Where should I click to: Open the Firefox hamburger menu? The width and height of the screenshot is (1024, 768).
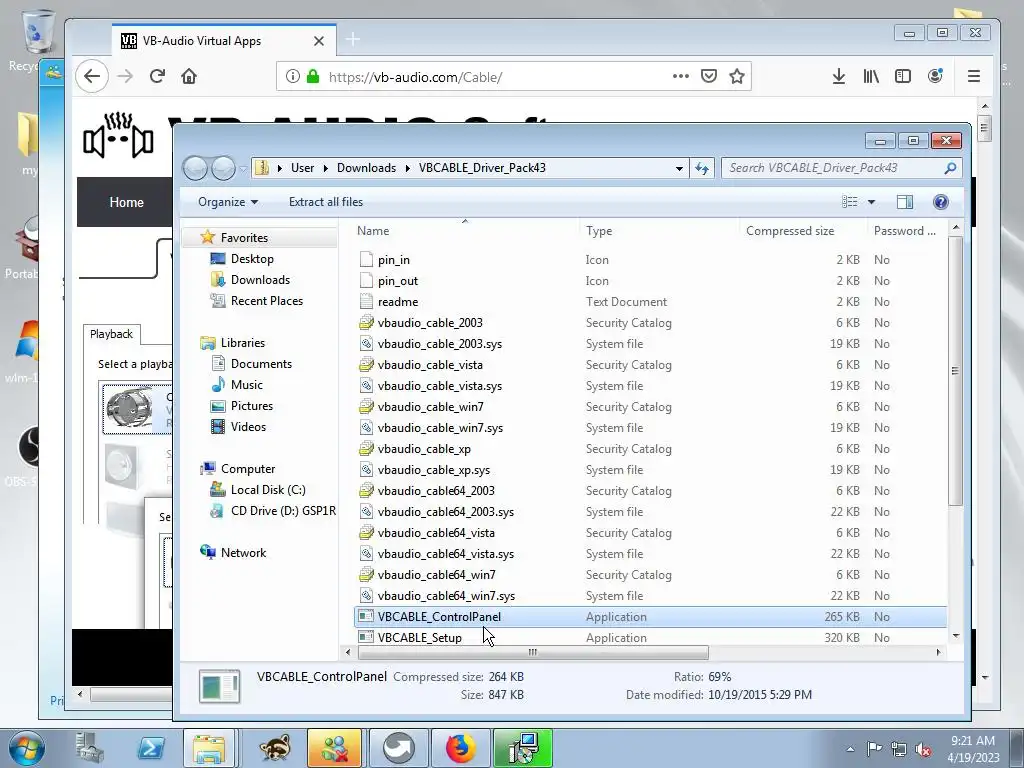974,76
